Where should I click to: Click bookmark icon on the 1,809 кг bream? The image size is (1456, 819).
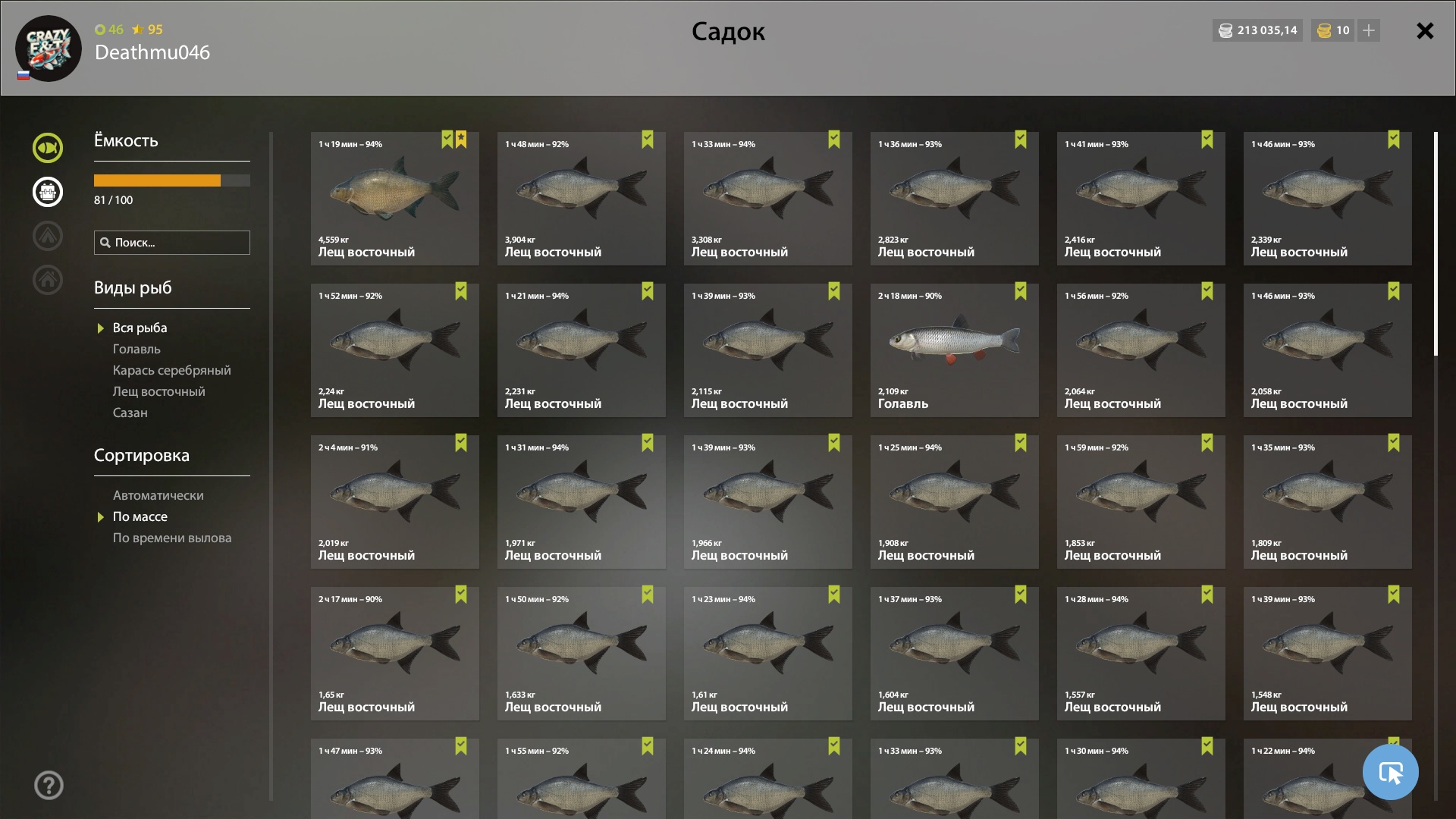point(1394,443)
